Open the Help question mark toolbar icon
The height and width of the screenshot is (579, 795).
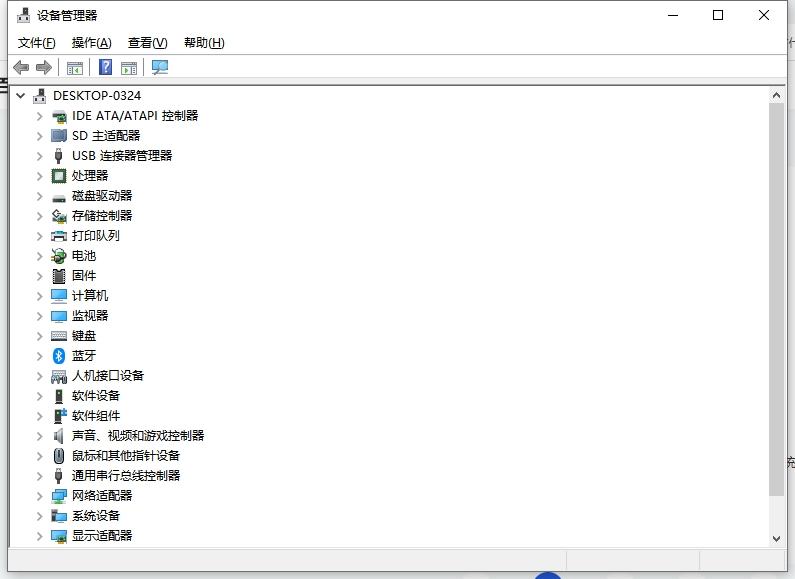(x=105, y=67)
